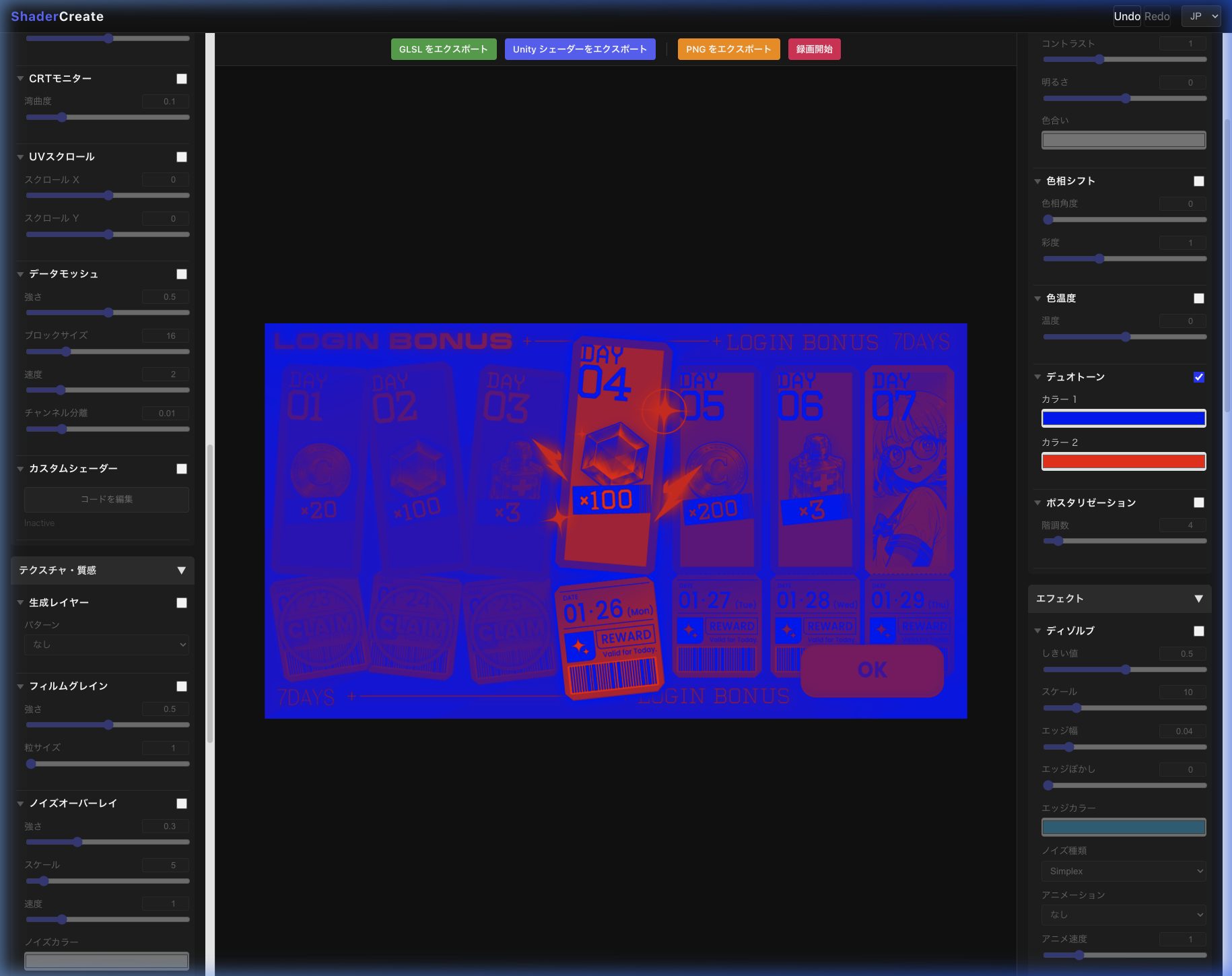Click the ShaderCreate logo

[x=57, y=16]
